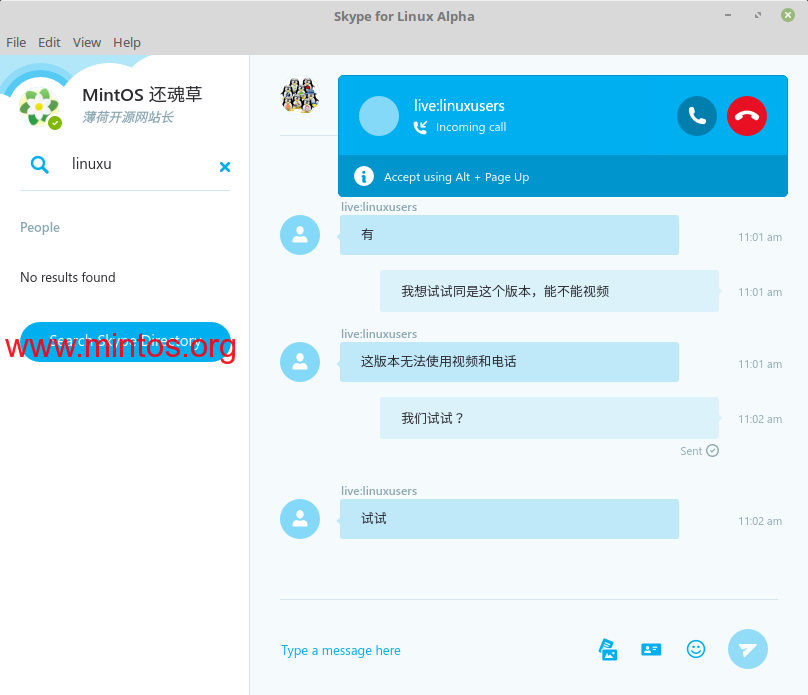Click avatar beside the '试试' message

click(300, 519)
